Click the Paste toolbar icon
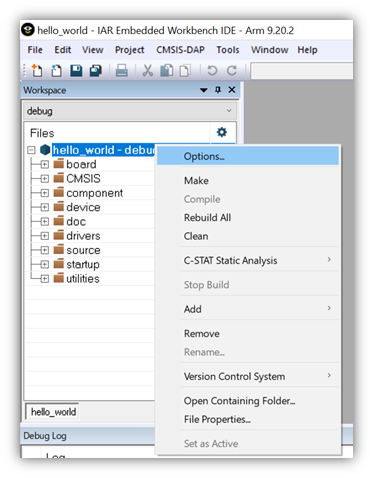373x478 pixels. click(185, 71)
